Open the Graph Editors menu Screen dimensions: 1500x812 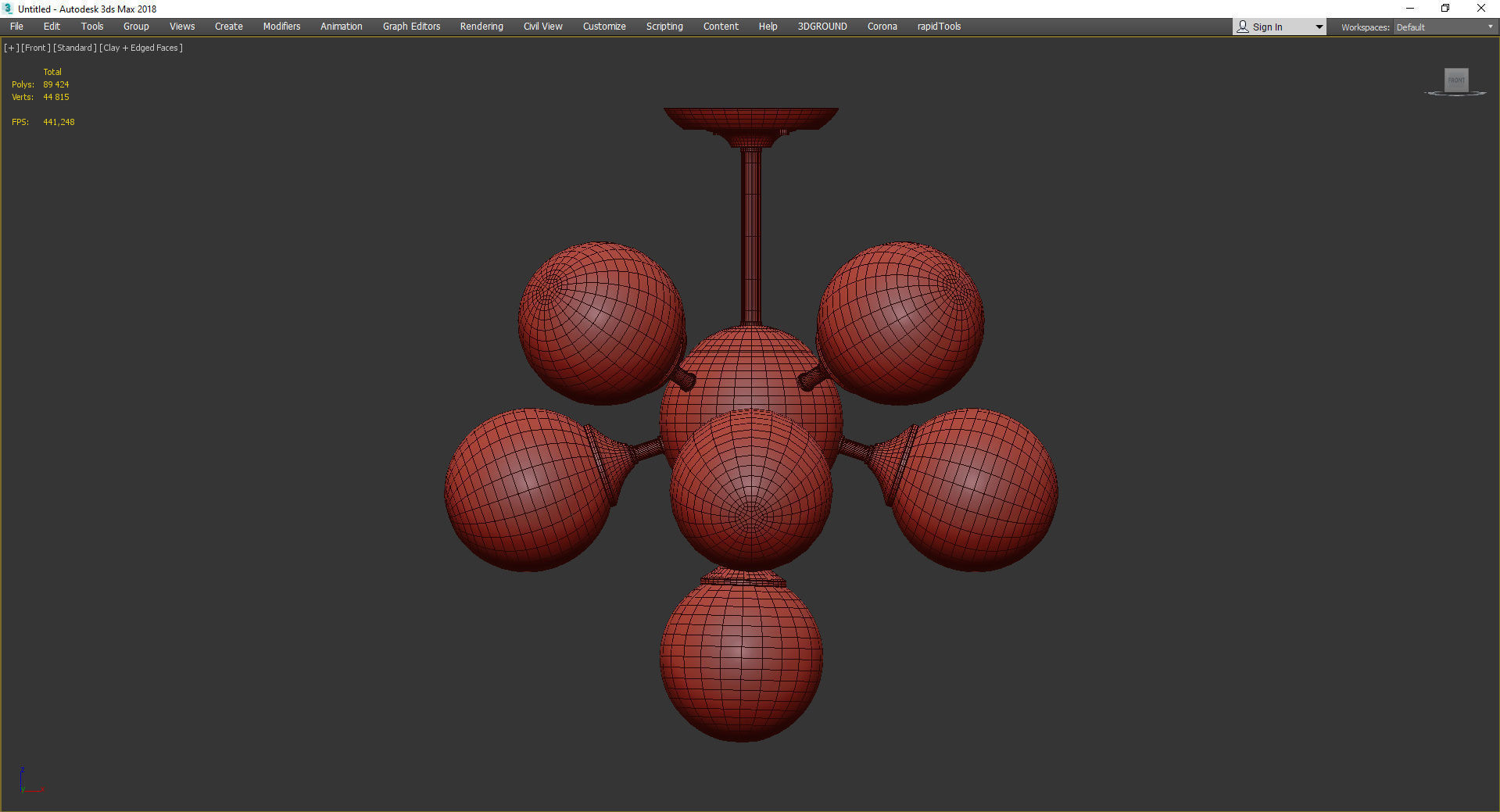tap(411, 27)
